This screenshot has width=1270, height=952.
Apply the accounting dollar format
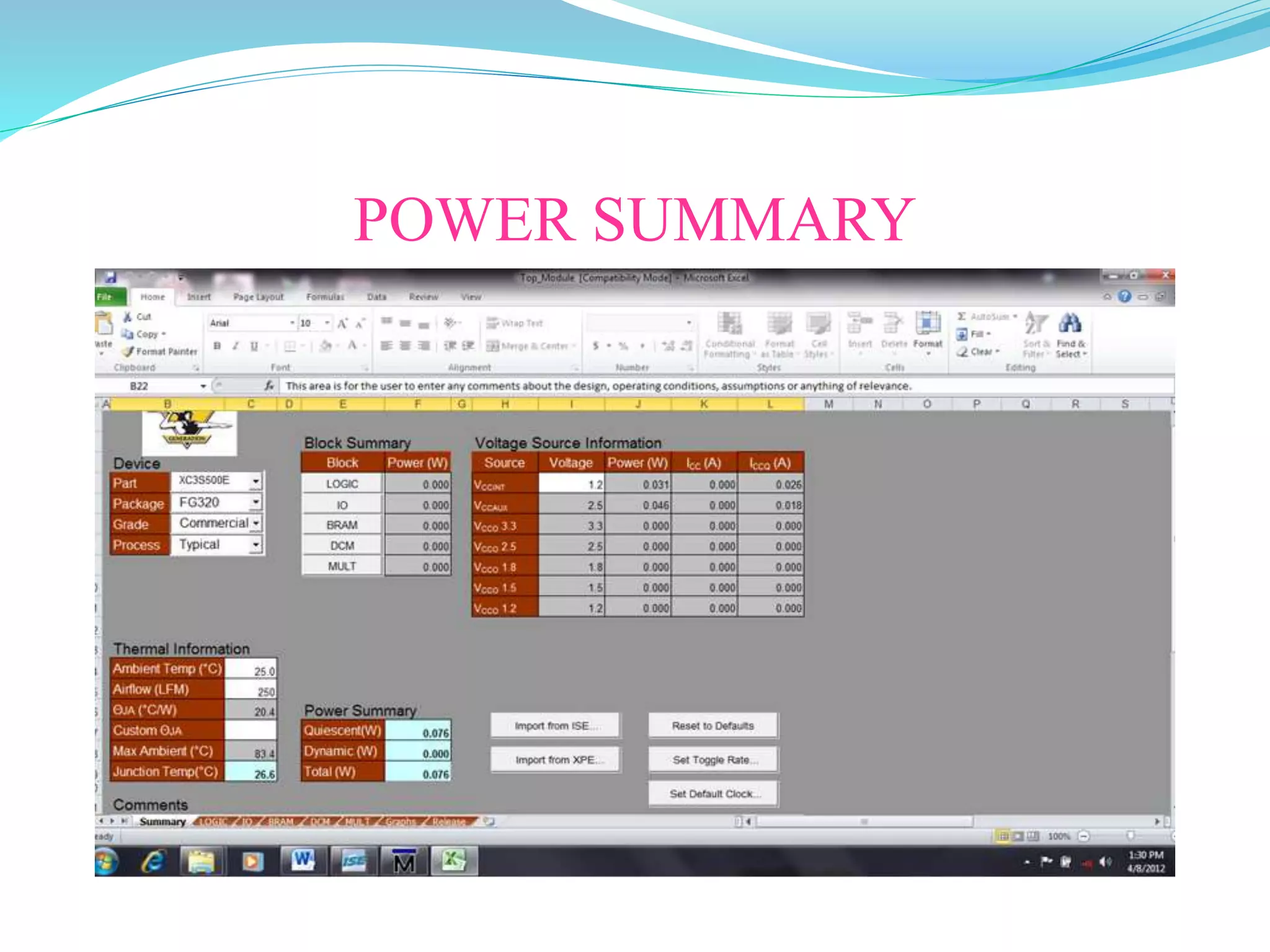point(595,346)
